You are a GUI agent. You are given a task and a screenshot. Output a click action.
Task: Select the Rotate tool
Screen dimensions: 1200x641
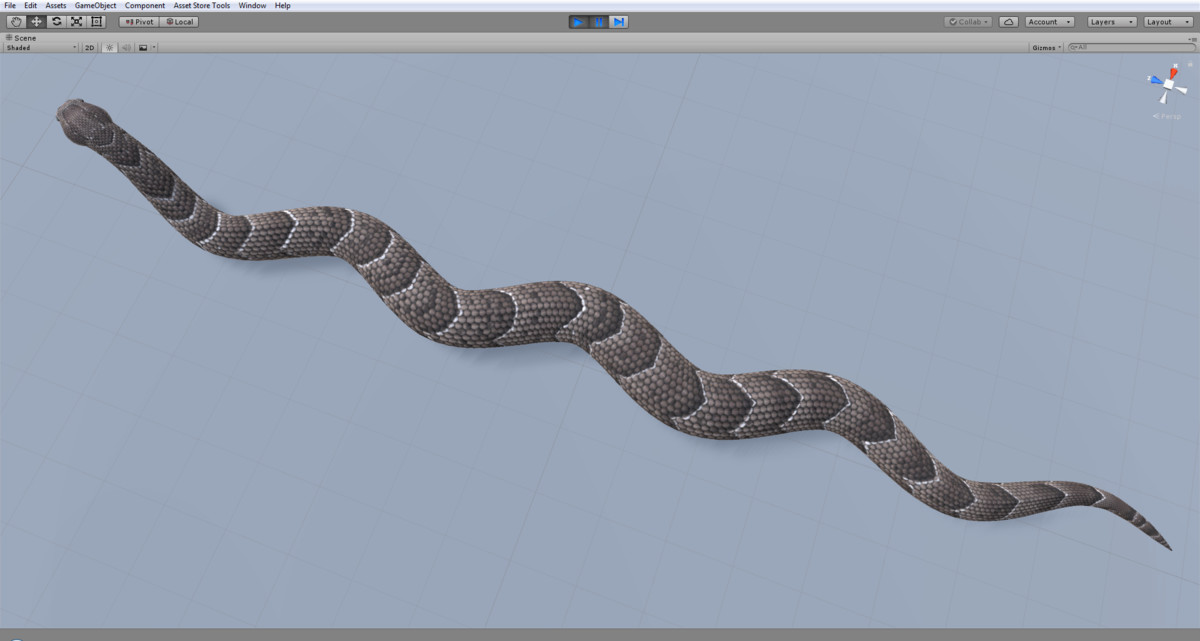(55, 21)
